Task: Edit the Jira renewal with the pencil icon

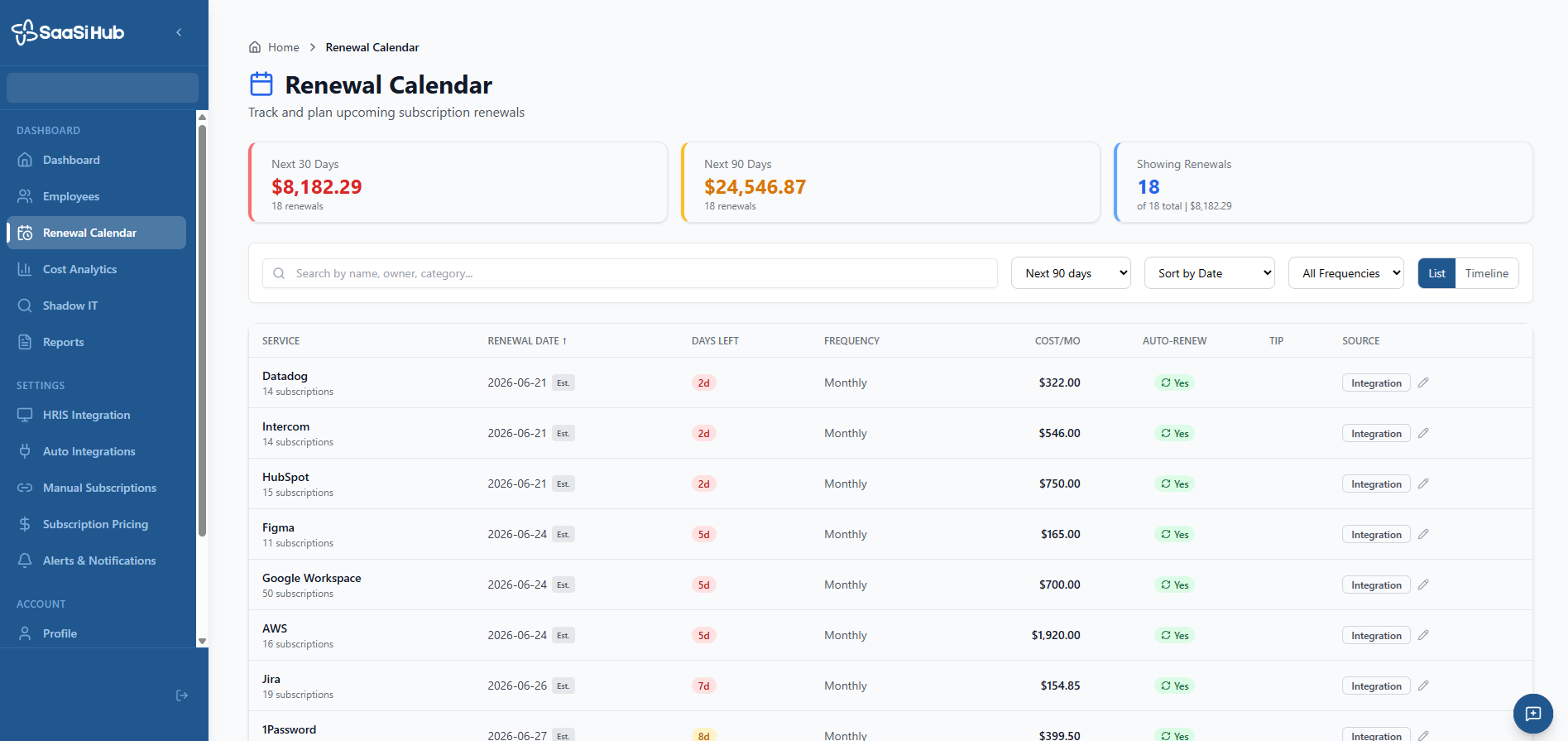Action: pyautogui.click(x=1423, y=686)
